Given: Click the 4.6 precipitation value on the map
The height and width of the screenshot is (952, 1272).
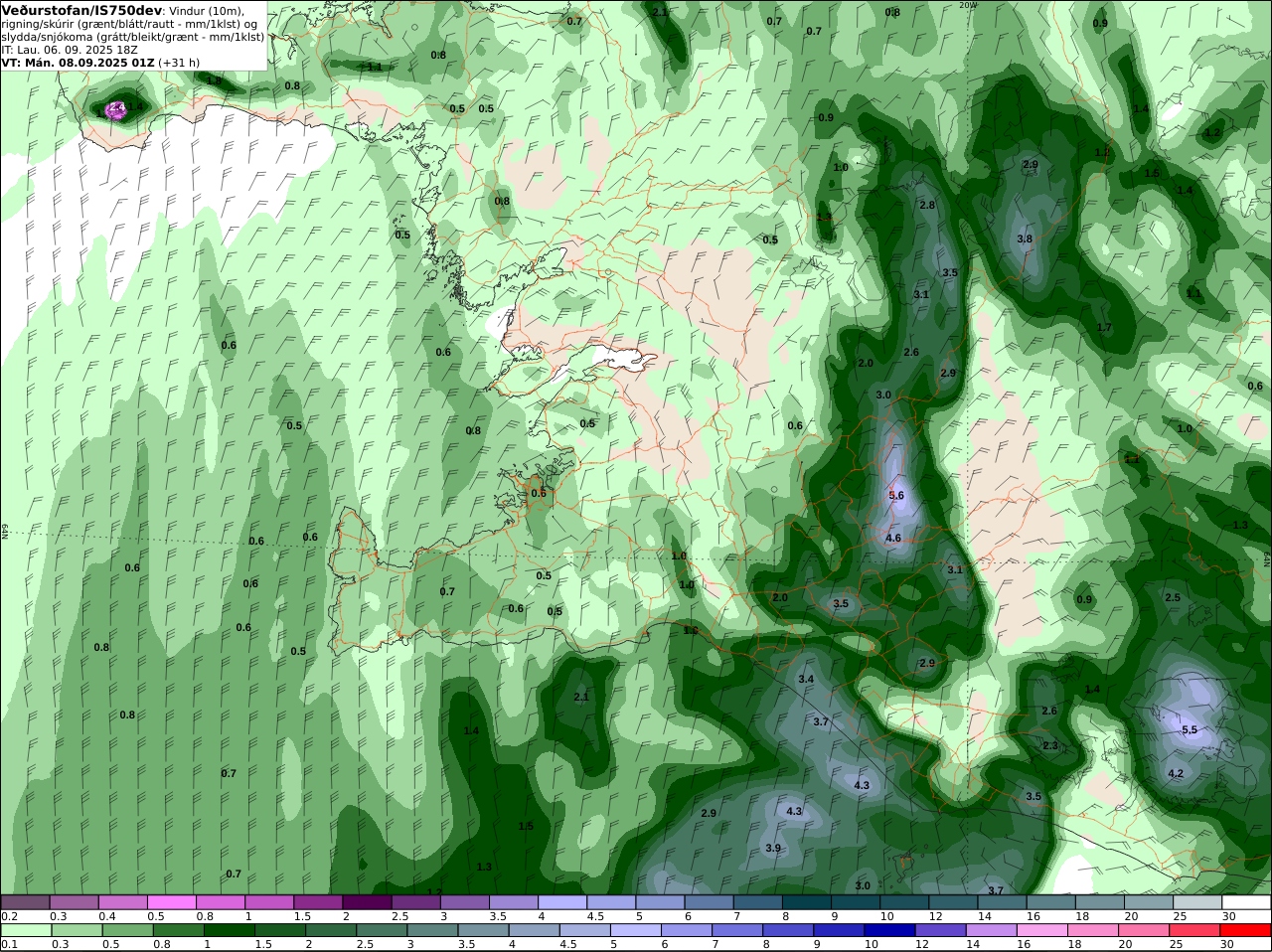Looking at the screenshot, I should [892, 538].
